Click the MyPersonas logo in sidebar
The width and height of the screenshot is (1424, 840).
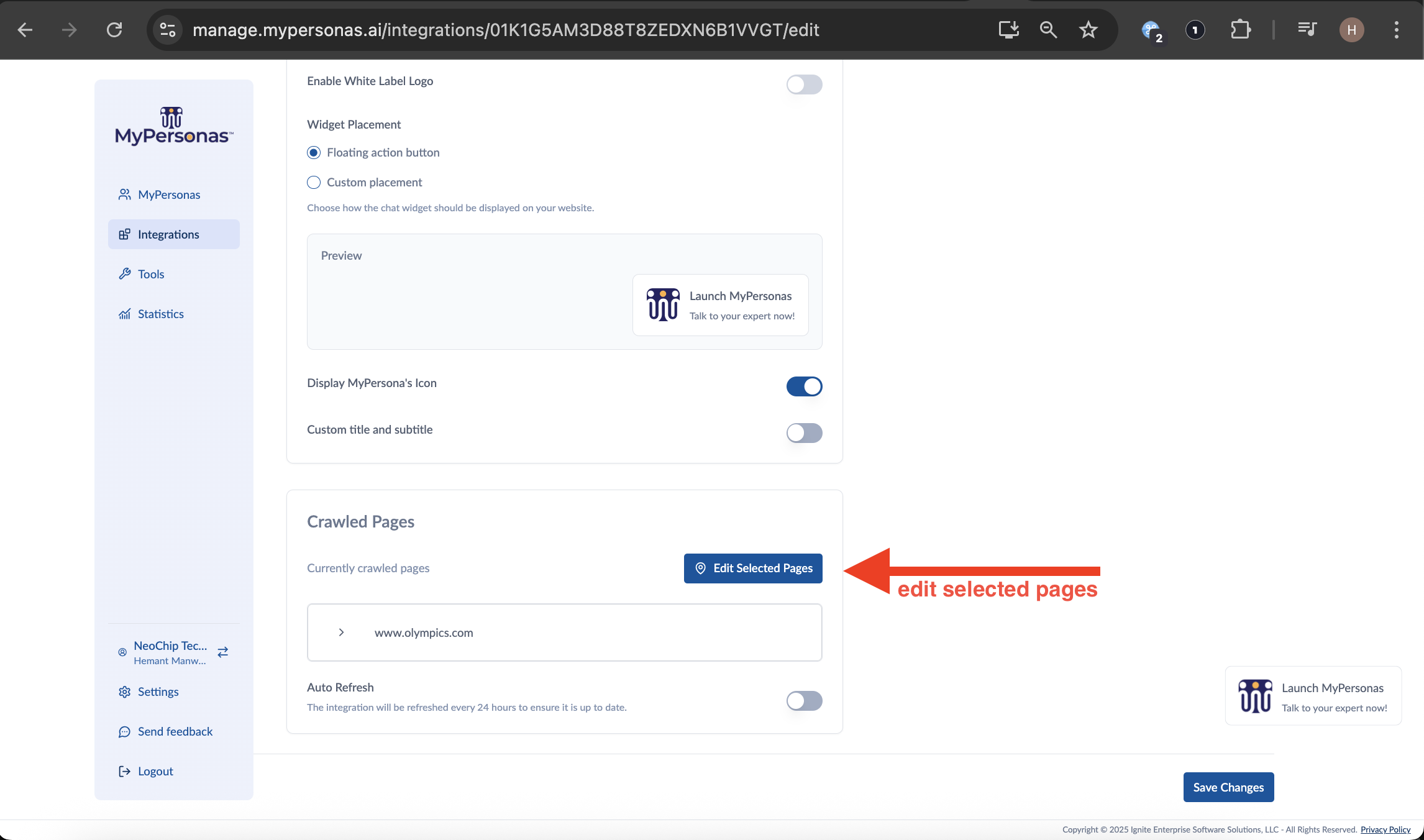pyautogui.click(x=174, y=126)
